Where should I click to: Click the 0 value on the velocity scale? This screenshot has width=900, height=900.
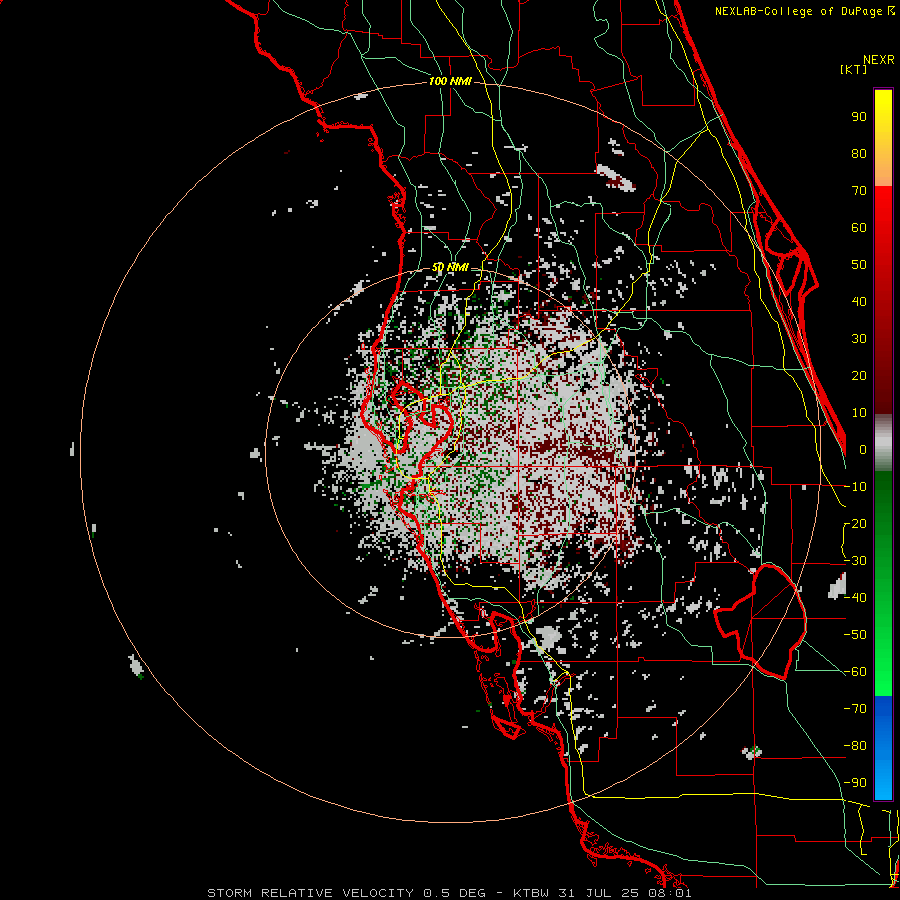(x=863, y=449)
